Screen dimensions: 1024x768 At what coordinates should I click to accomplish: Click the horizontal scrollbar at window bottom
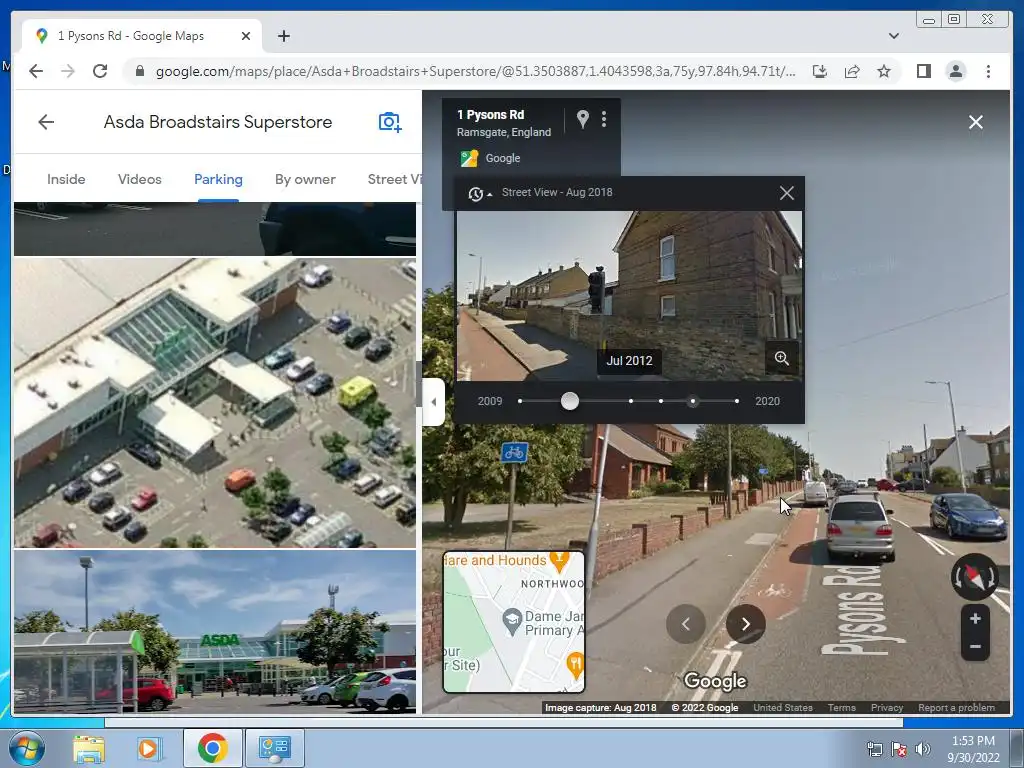(504, 722)
